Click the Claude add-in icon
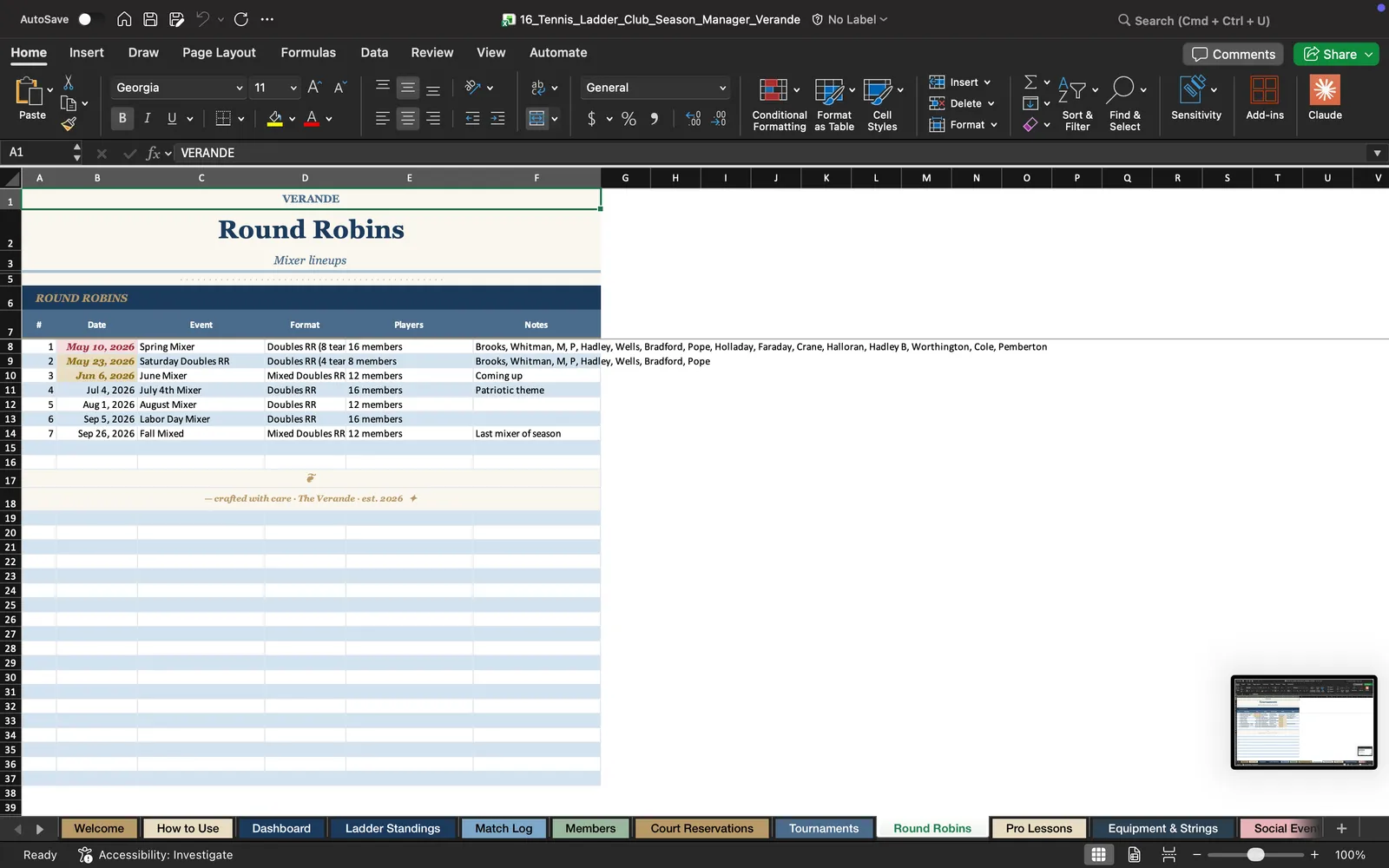 1325,90
